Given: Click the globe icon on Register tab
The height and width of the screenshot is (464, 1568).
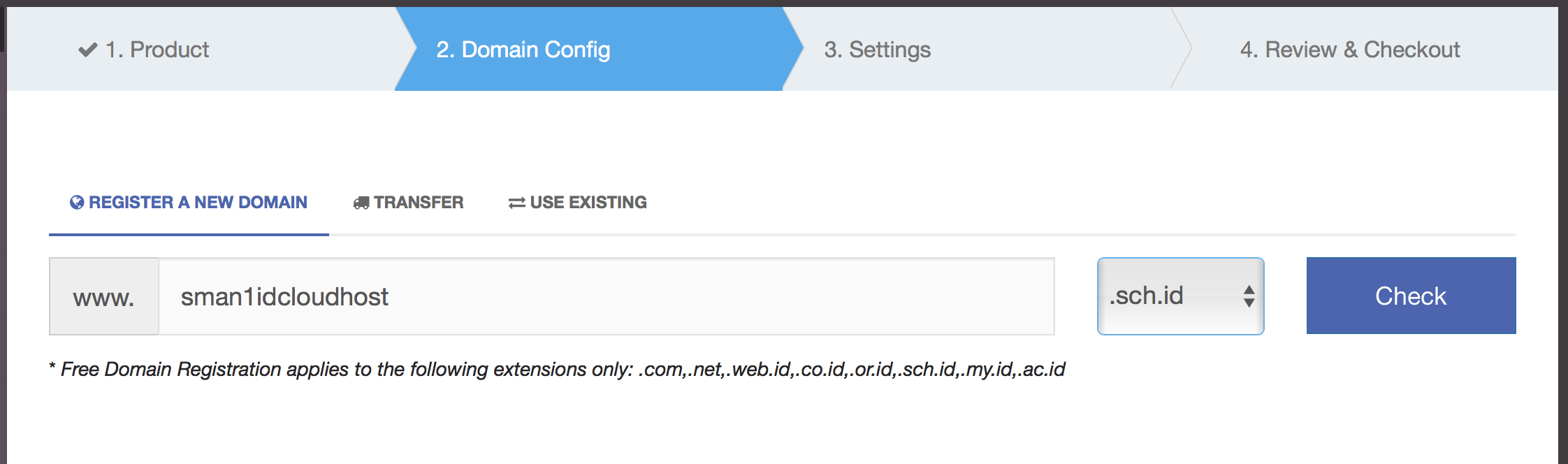Looking at the screenshot, I should pyautogui.click(x=77, y=202).
